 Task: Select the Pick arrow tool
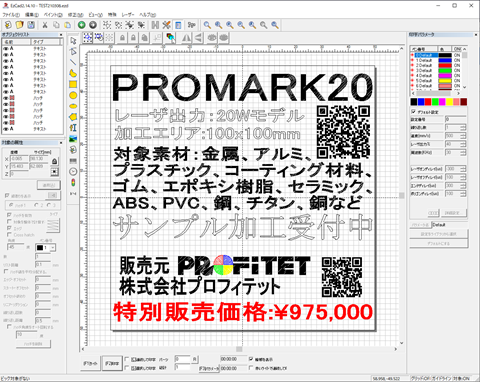pyautogui.click(x=73, y=41)
